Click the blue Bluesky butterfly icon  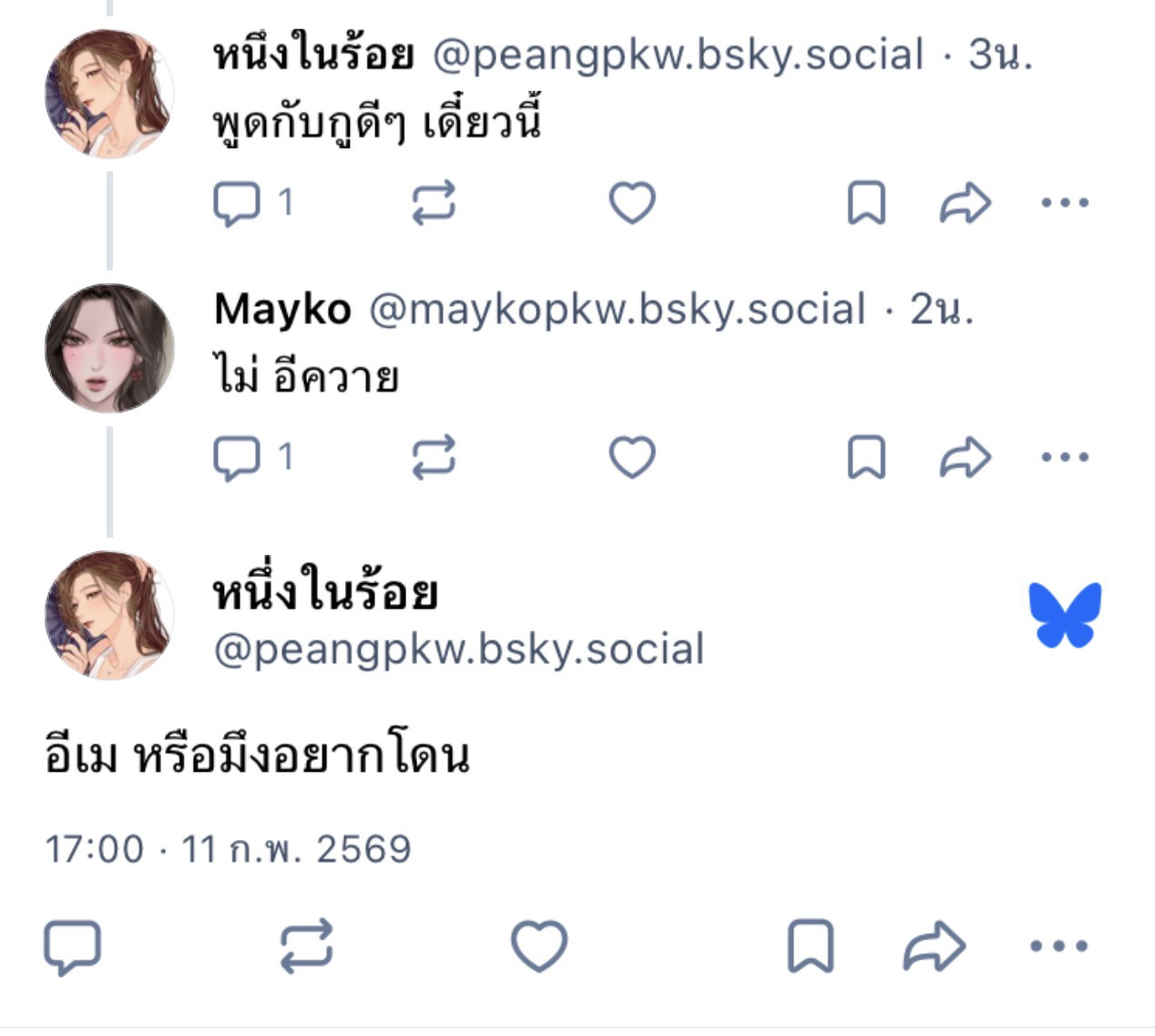(1065, 615)
